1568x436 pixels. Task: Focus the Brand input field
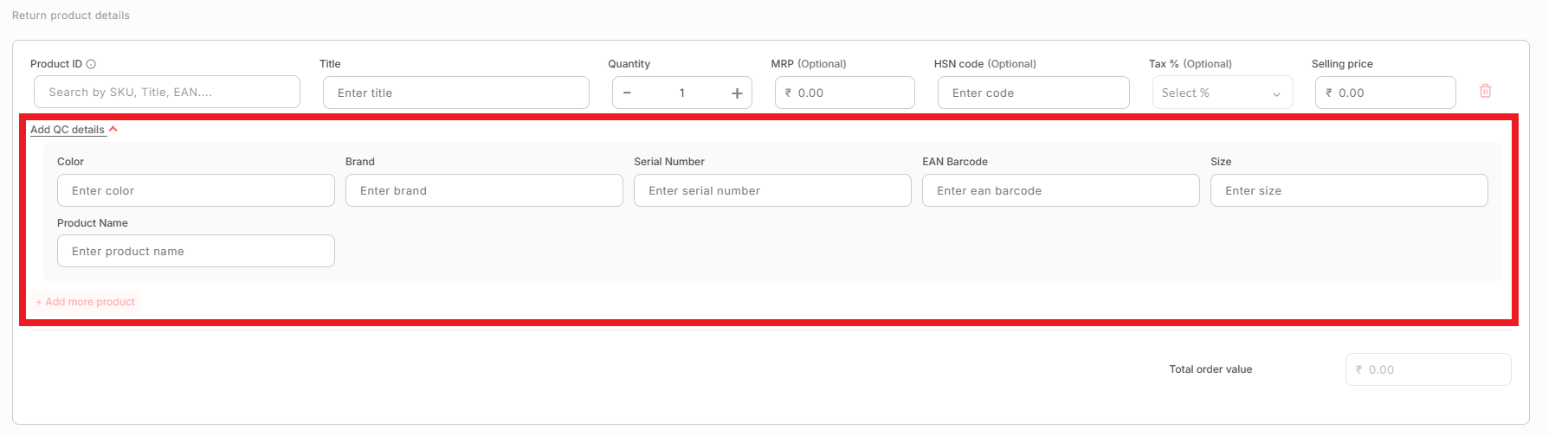point(484,190)
